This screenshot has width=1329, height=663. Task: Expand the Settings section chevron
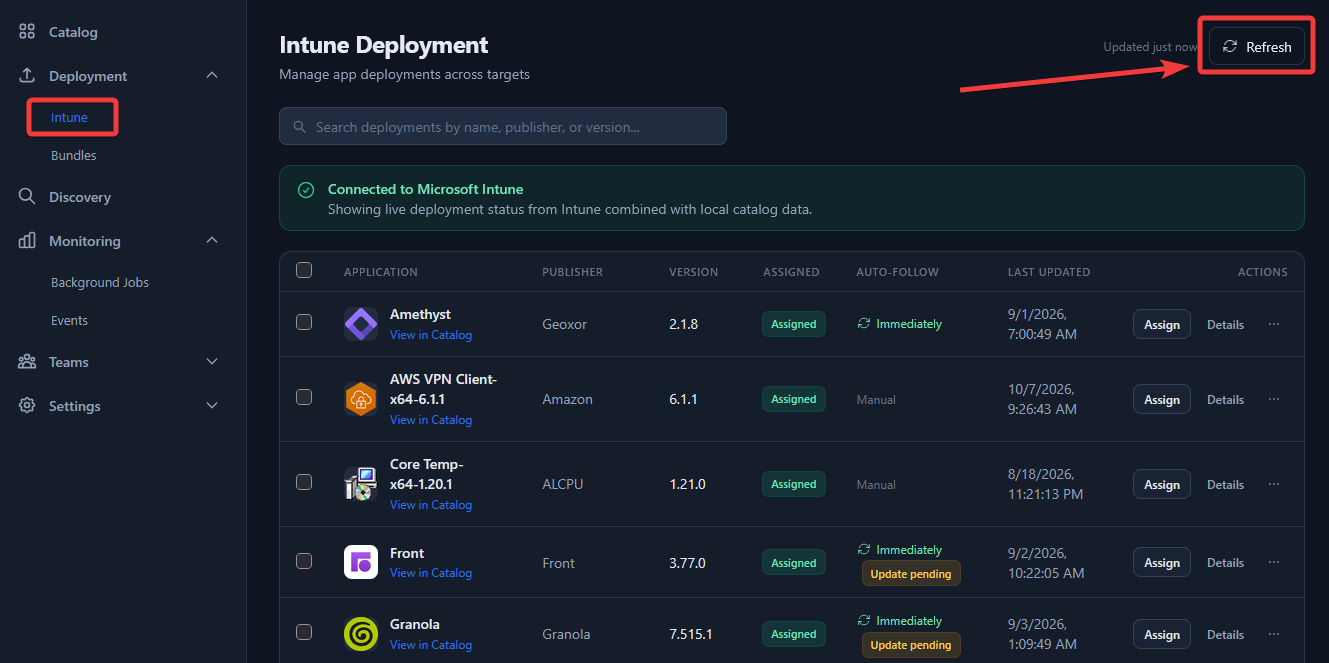pyautogui.click(x=212, y=406)
